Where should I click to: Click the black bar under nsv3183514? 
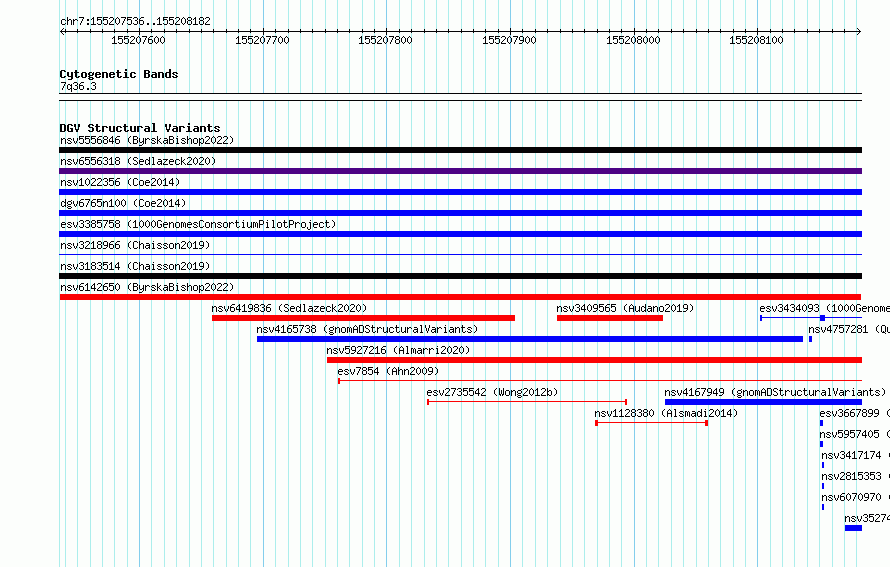coord(460,276)
